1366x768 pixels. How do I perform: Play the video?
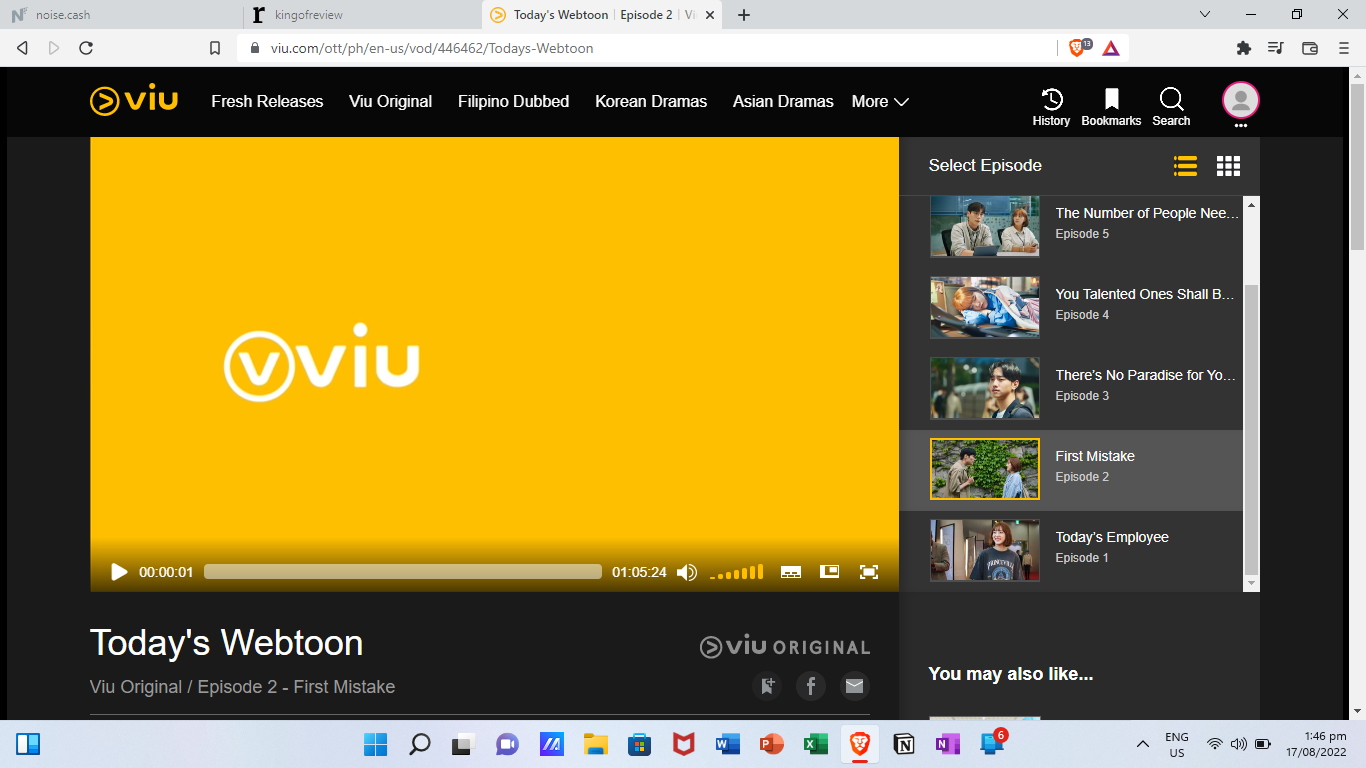tap(119, 572)
